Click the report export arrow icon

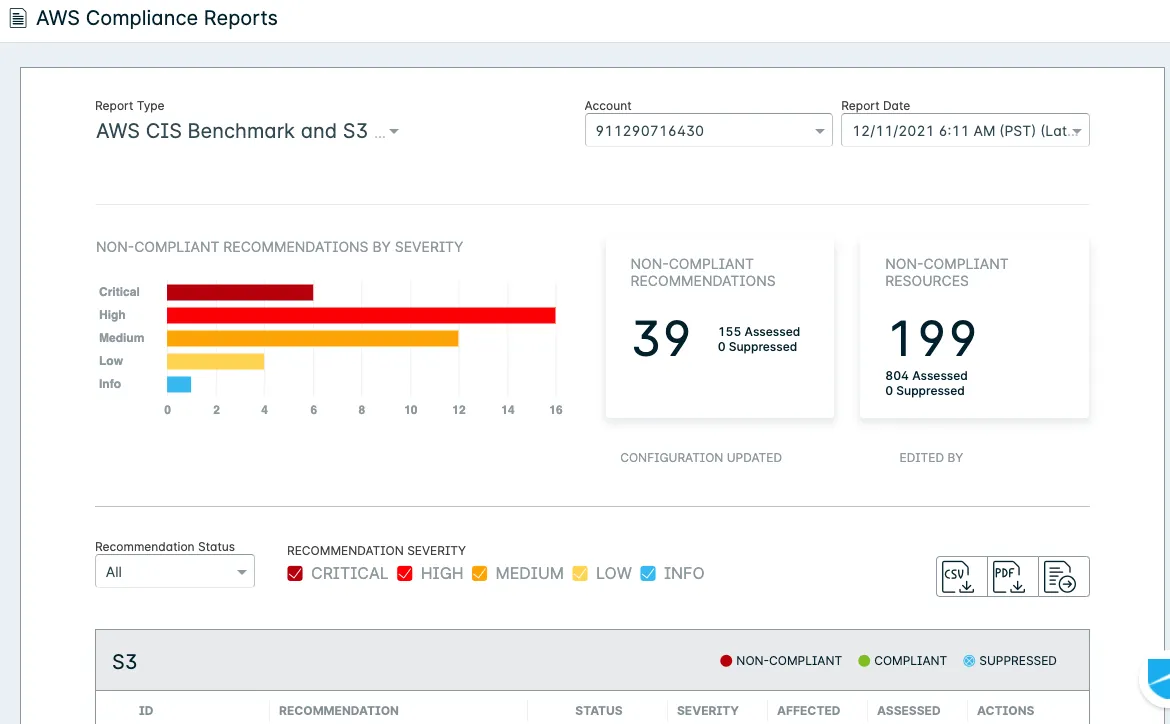point(1063,576)
